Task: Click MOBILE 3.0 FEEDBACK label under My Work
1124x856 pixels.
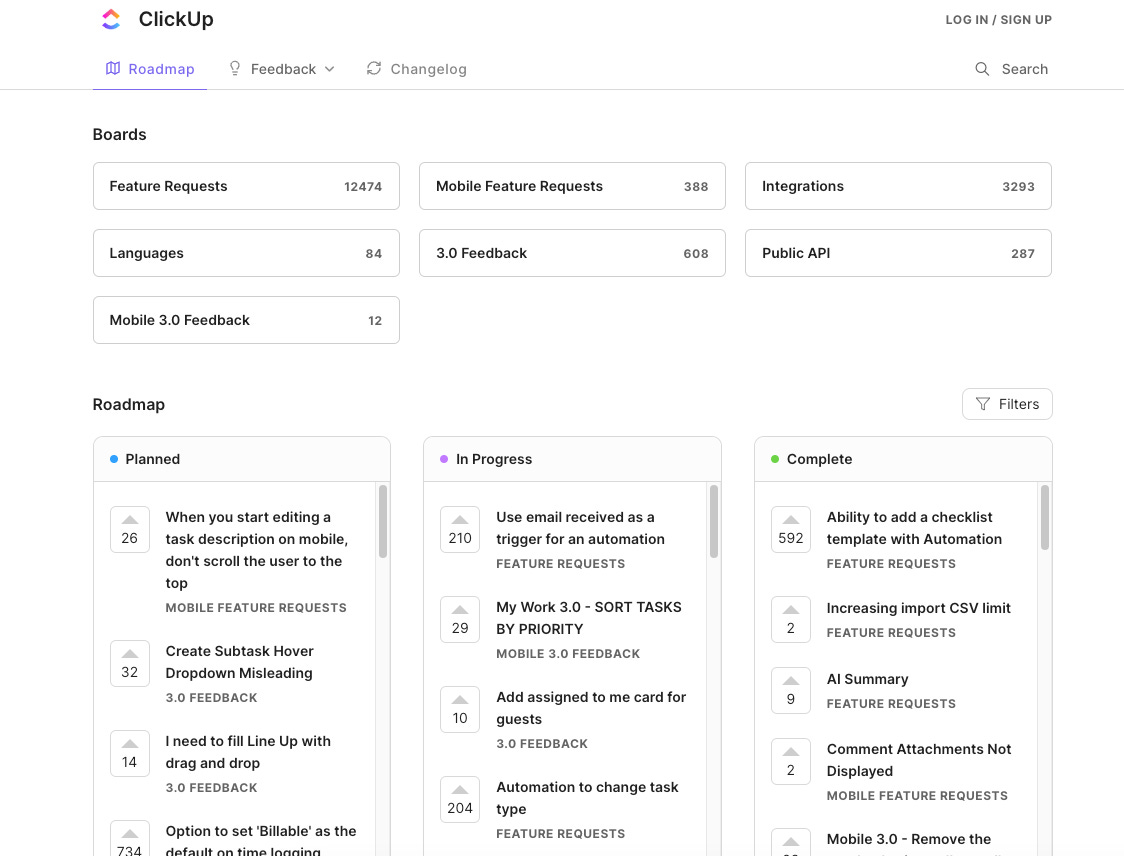Action: tap(568, 654)
